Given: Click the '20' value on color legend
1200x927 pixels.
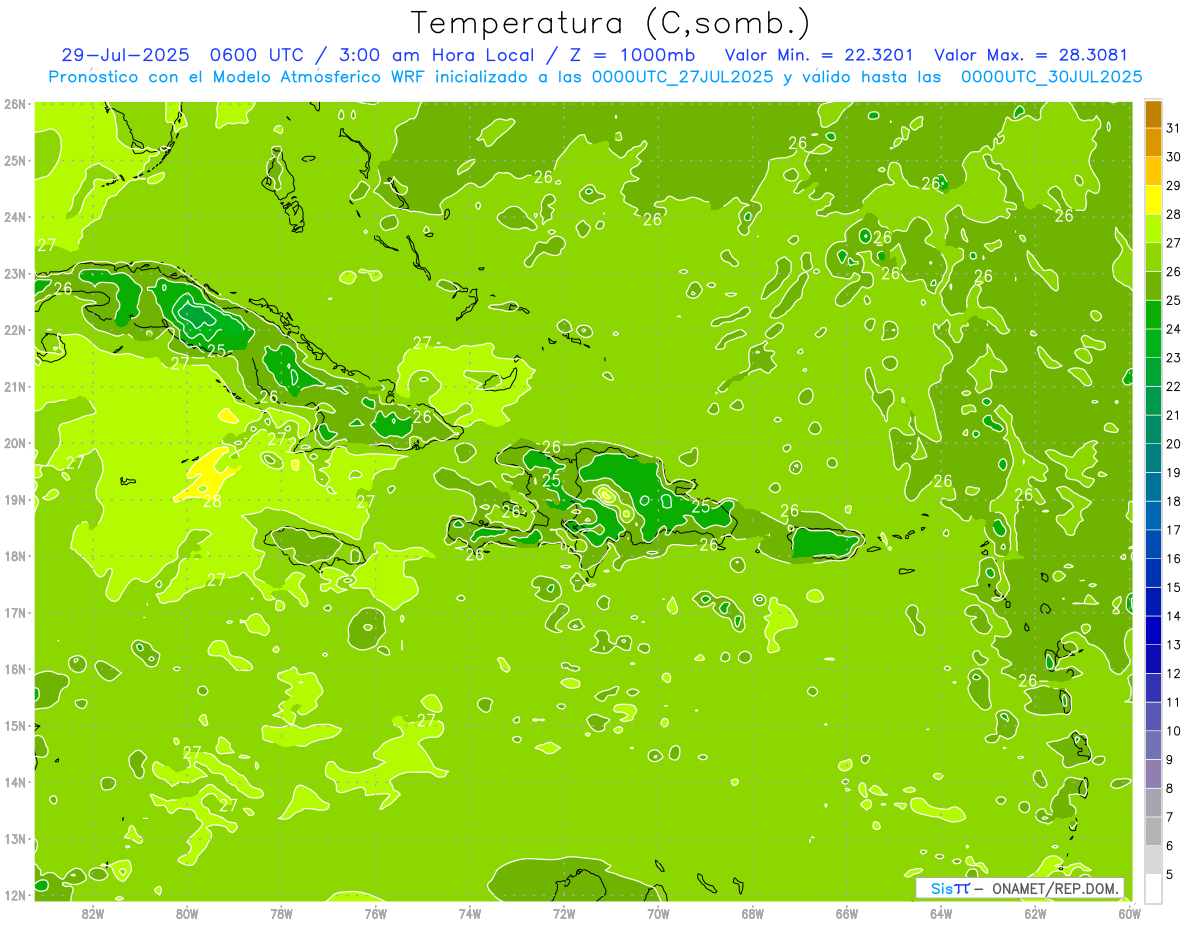Looking at the screenshot, I should pyautogui.click(x=1174, y=444).
